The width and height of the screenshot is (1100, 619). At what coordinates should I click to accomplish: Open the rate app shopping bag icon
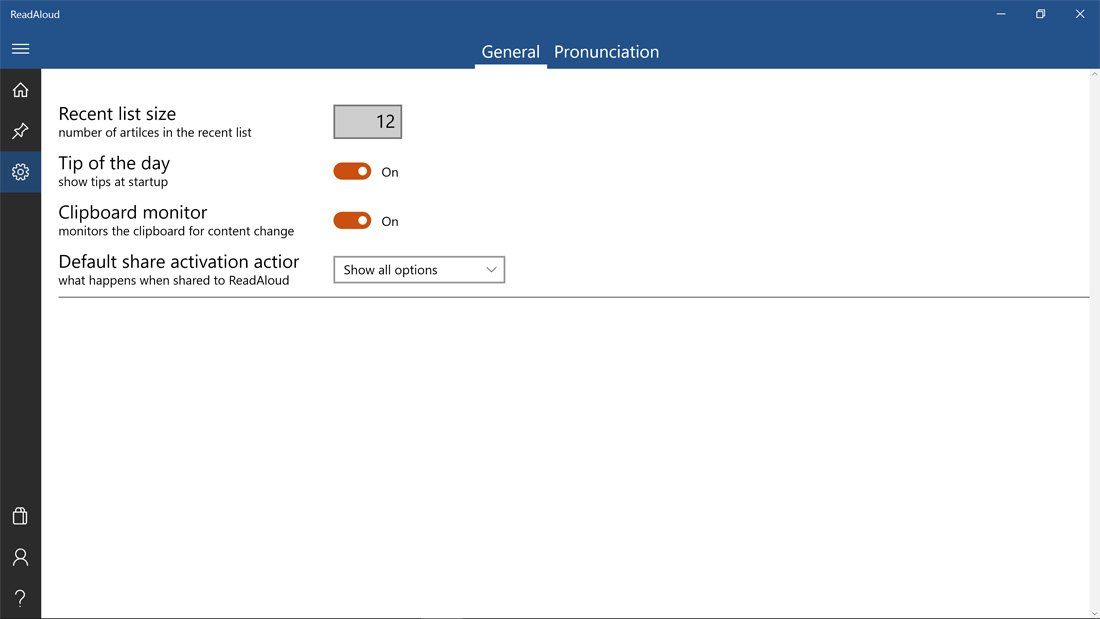tap(20, 515)
